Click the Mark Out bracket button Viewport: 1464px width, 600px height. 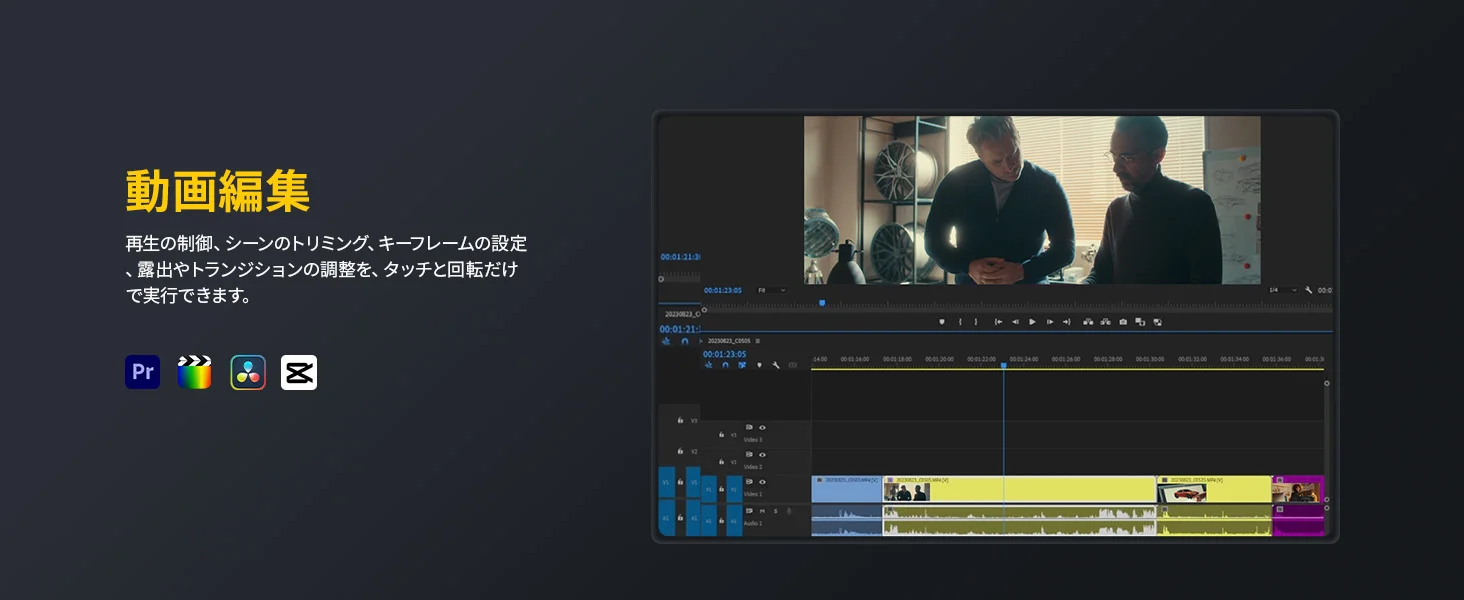click(x=976, y=322)
